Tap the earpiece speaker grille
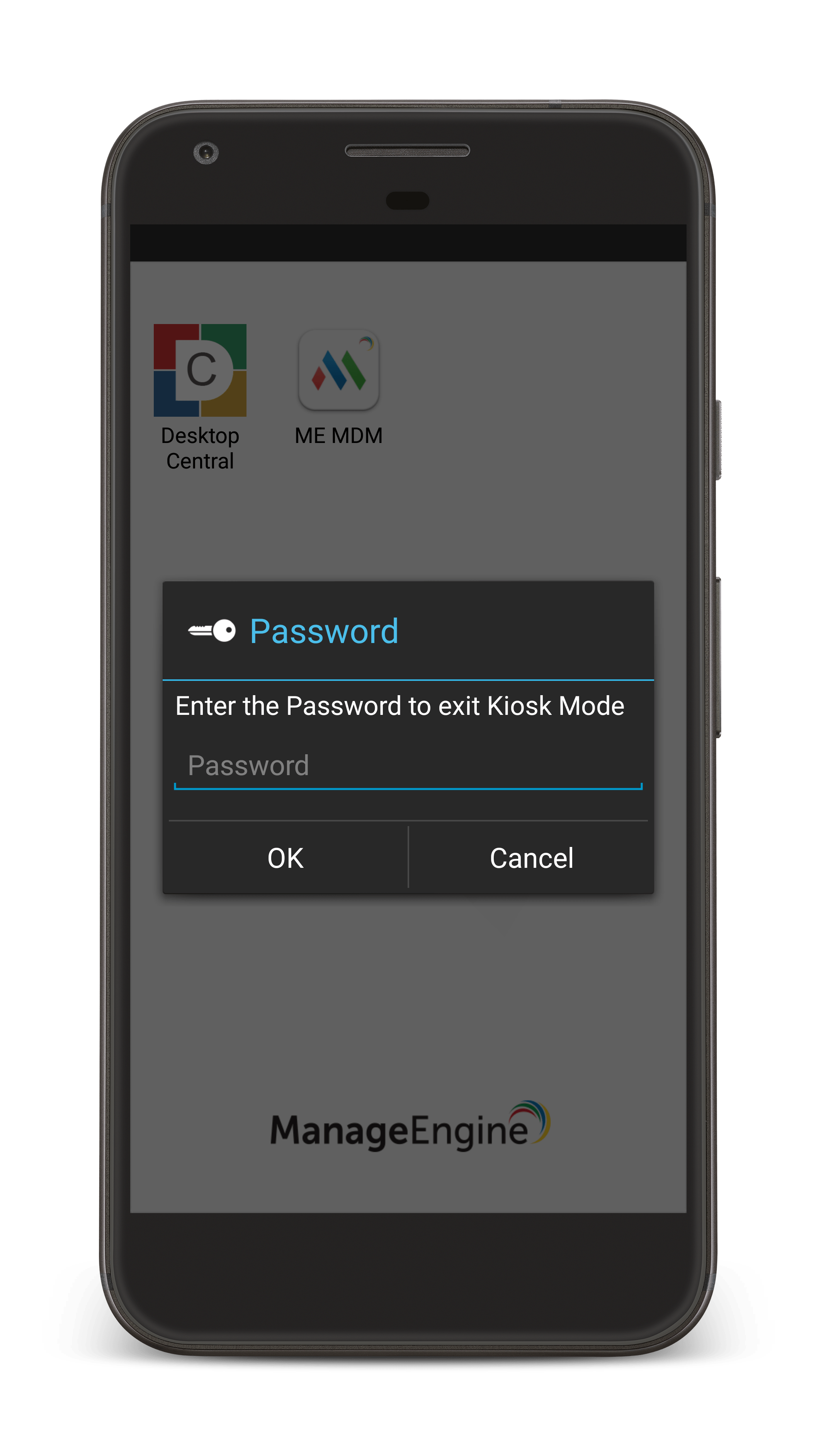 [x=407, y=150]
